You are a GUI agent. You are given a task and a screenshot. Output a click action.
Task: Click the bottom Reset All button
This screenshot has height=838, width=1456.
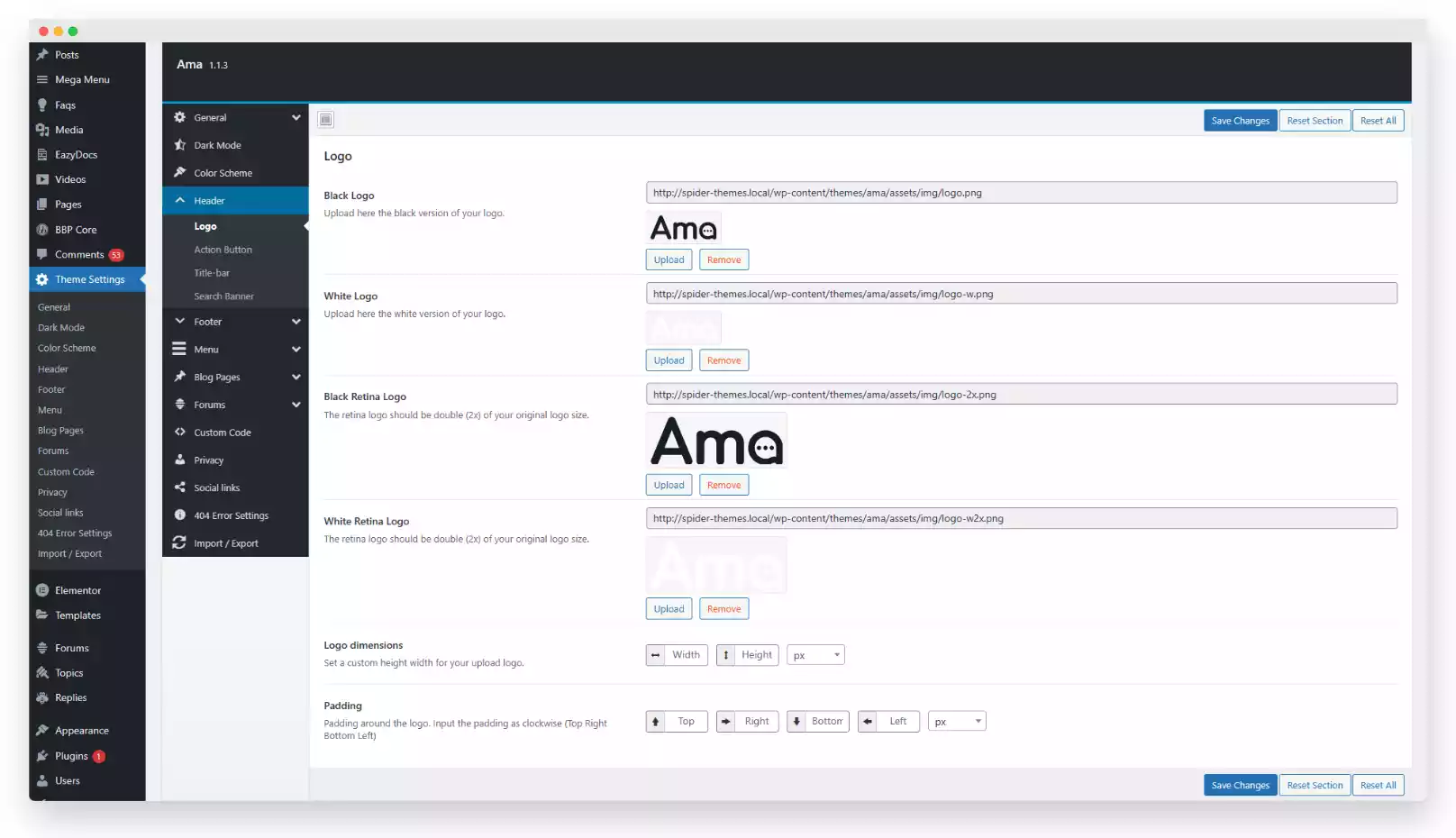[x=1378, y=785]
